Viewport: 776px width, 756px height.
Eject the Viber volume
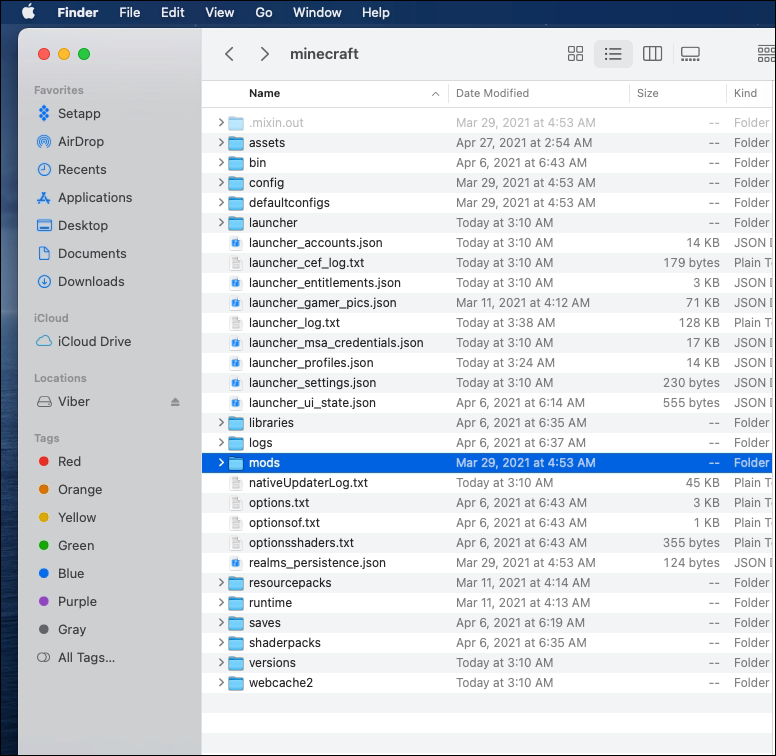(175, 402)
